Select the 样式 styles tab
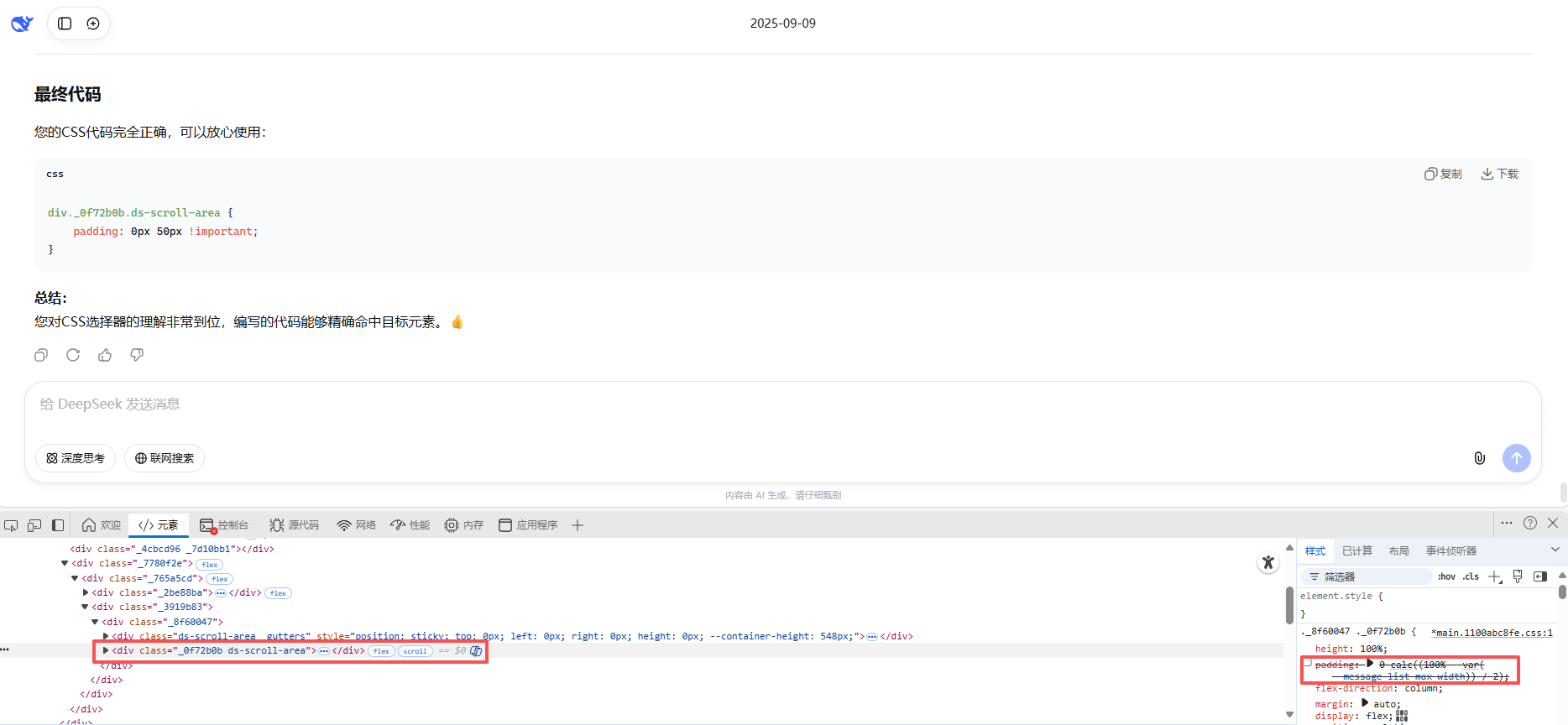Image resolution: width=1568 pixels, height=725 pixels. [1315, 550]
